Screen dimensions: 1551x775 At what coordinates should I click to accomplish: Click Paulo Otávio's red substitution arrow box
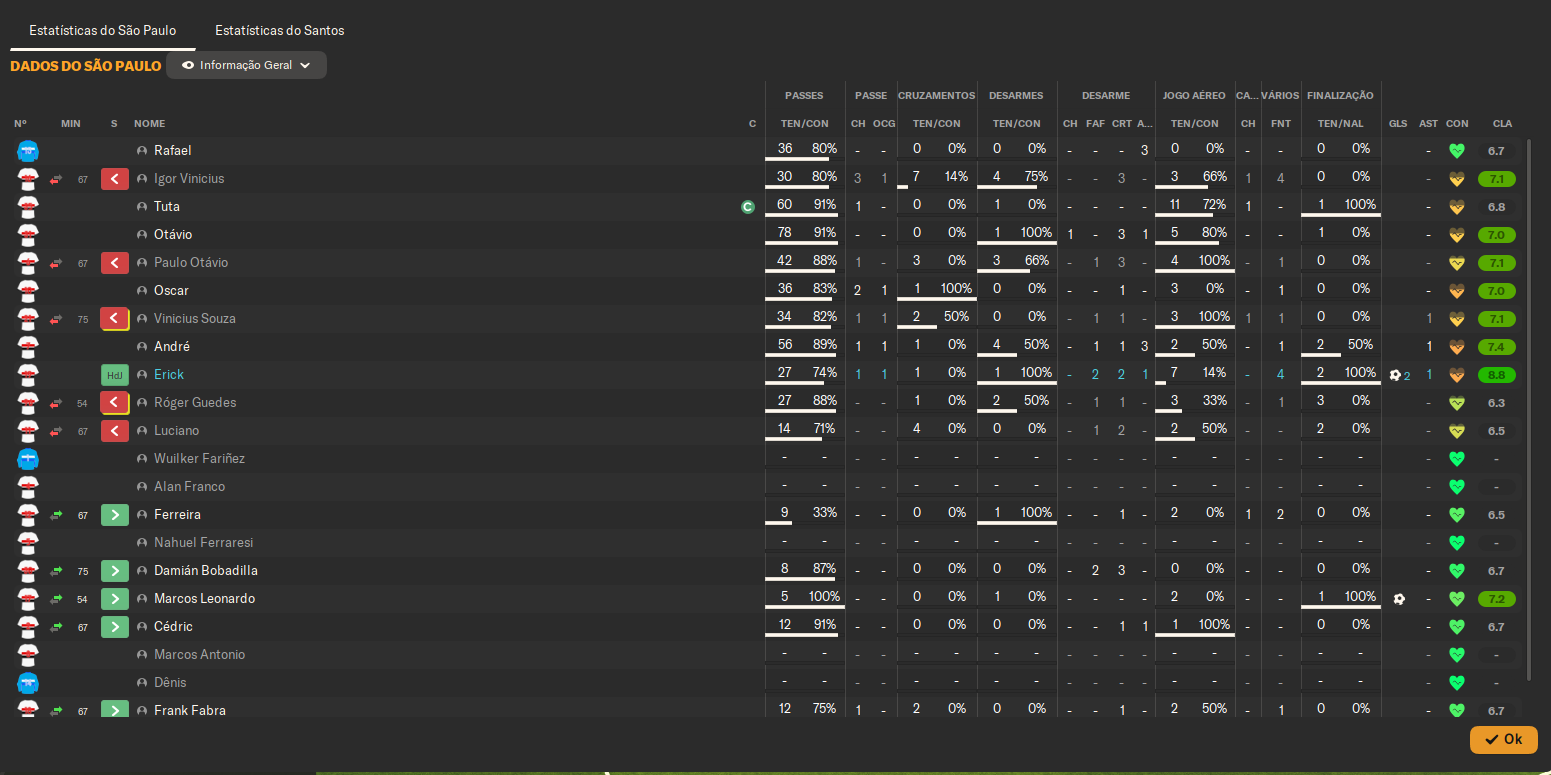[x=115, y=263]
